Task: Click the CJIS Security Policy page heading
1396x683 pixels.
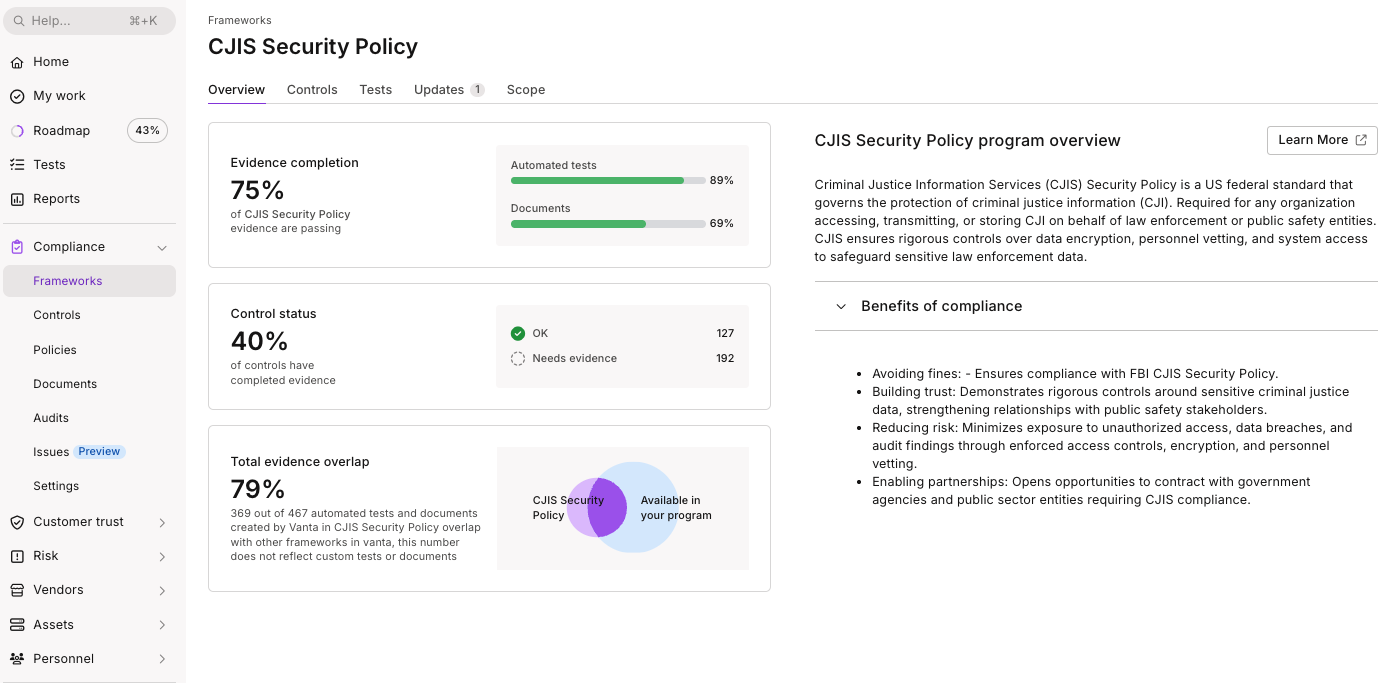Action: pos(313,47)
